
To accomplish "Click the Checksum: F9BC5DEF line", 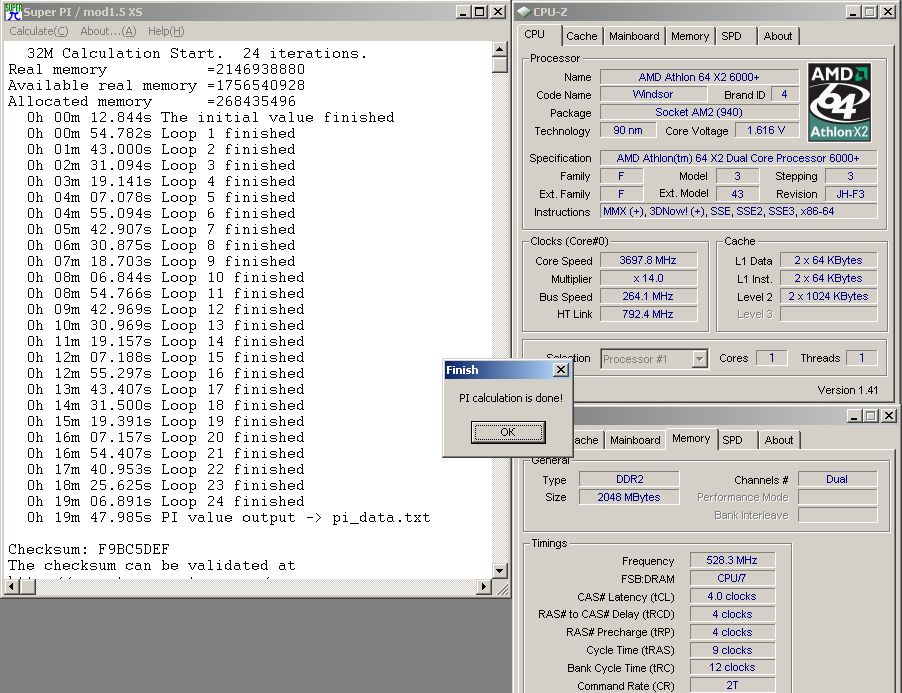I will click(x=89, y=549).
